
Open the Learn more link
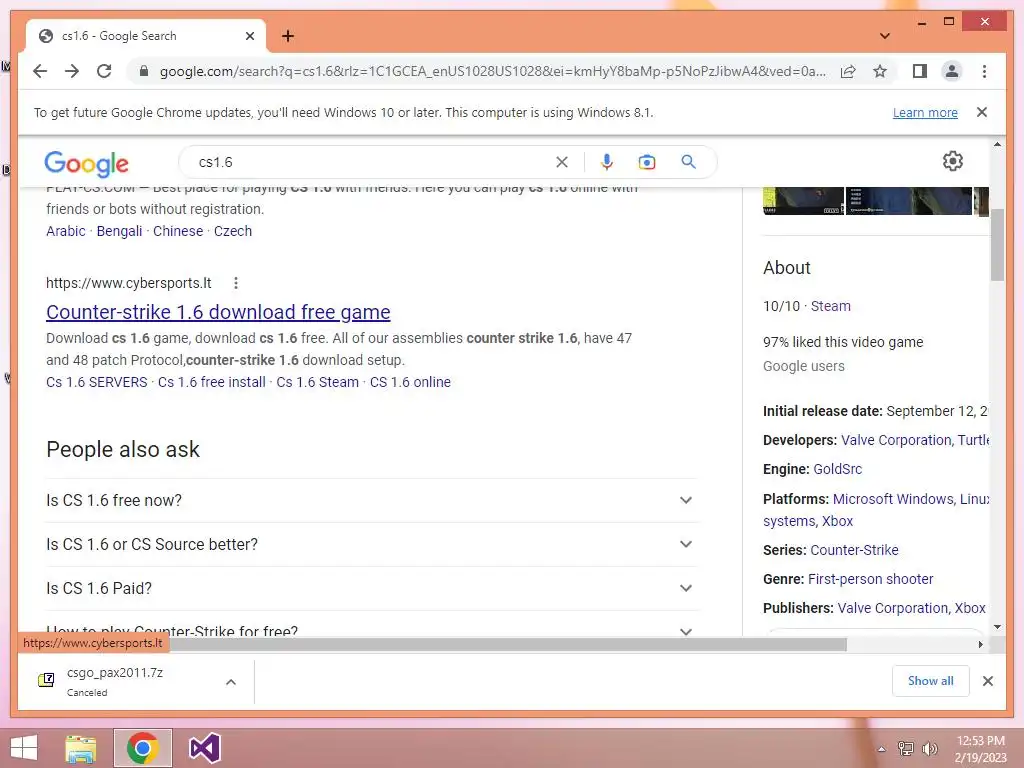pos(925,112)
